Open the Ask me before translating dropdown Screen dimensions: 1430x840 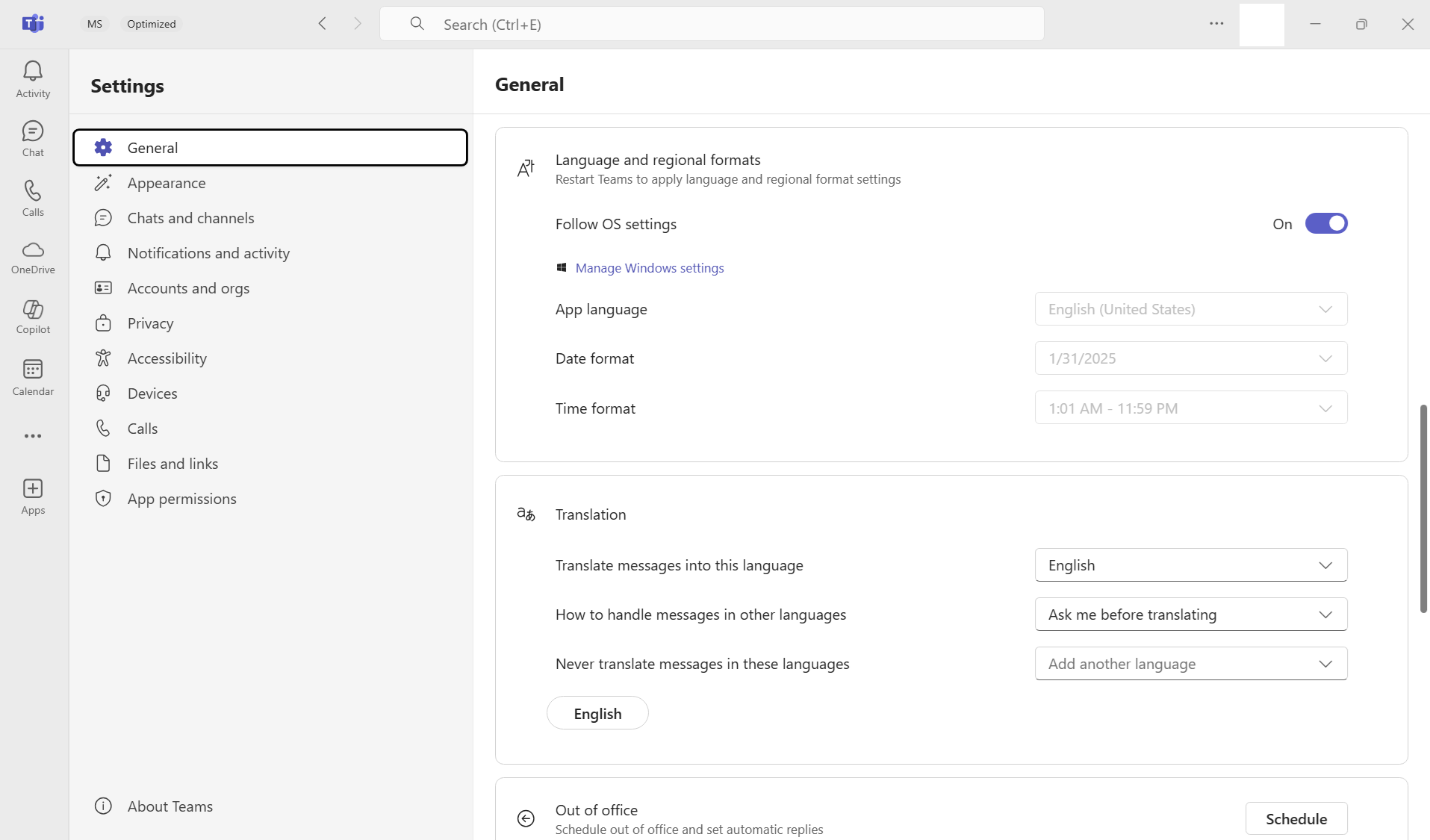[x=1191, y=615]
